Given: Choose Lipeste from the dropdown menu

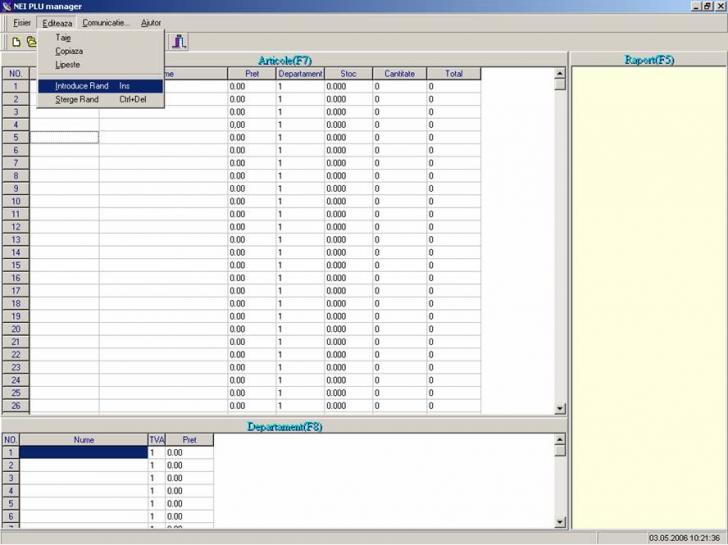Looking at the screenshot, I should (x=68, y=64).
